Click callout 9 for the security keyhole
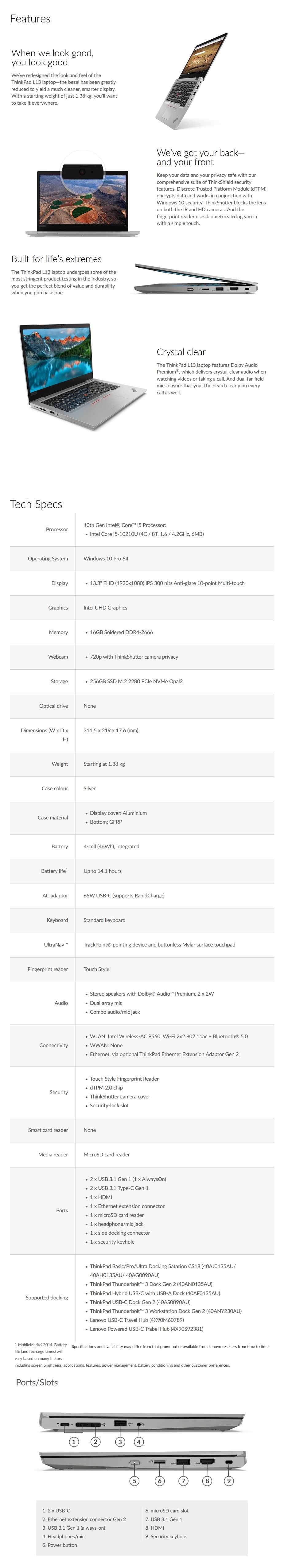284x1568 pixels. coord(229,1481)
